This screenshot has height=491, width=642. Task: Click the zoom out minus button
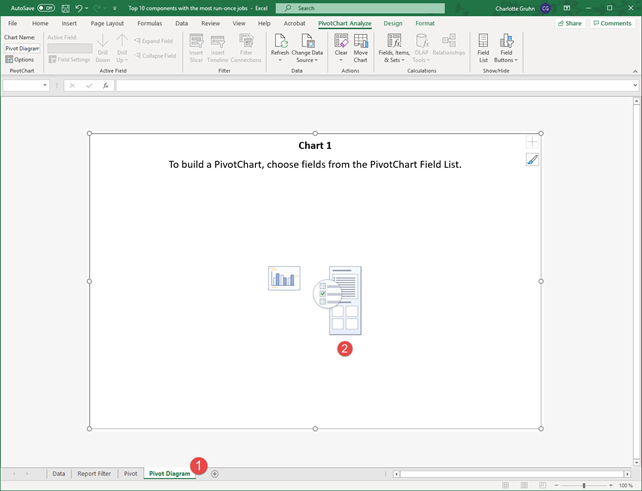tap(556, 485)
